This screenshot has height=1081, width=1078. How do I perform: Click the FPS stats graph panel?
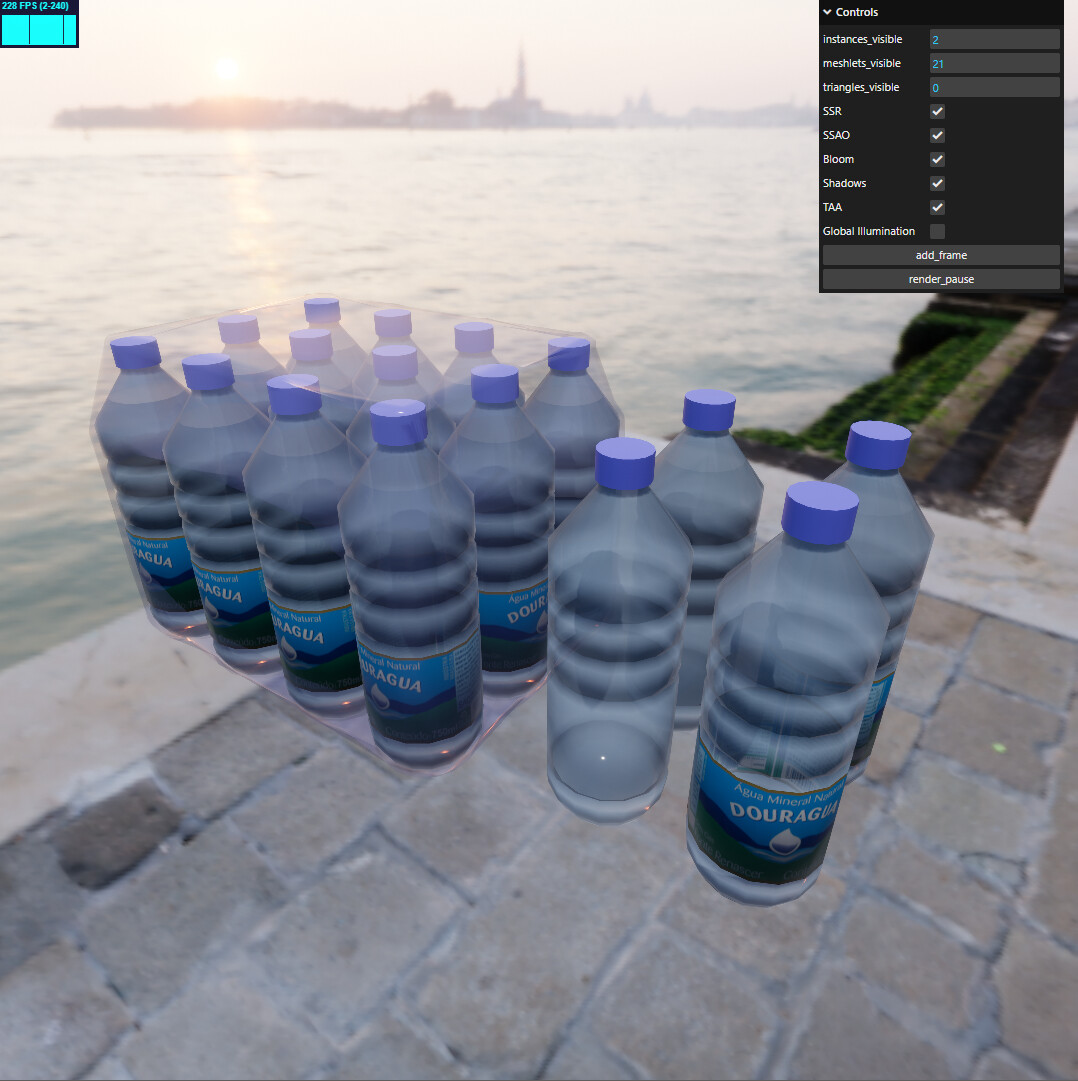pos(39,30)
